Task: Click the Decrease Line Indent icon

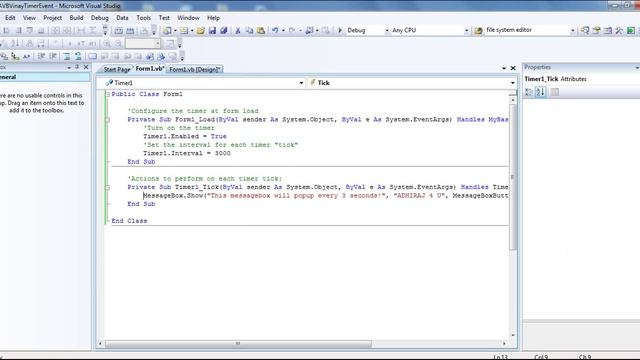Action: click(41, 56)
